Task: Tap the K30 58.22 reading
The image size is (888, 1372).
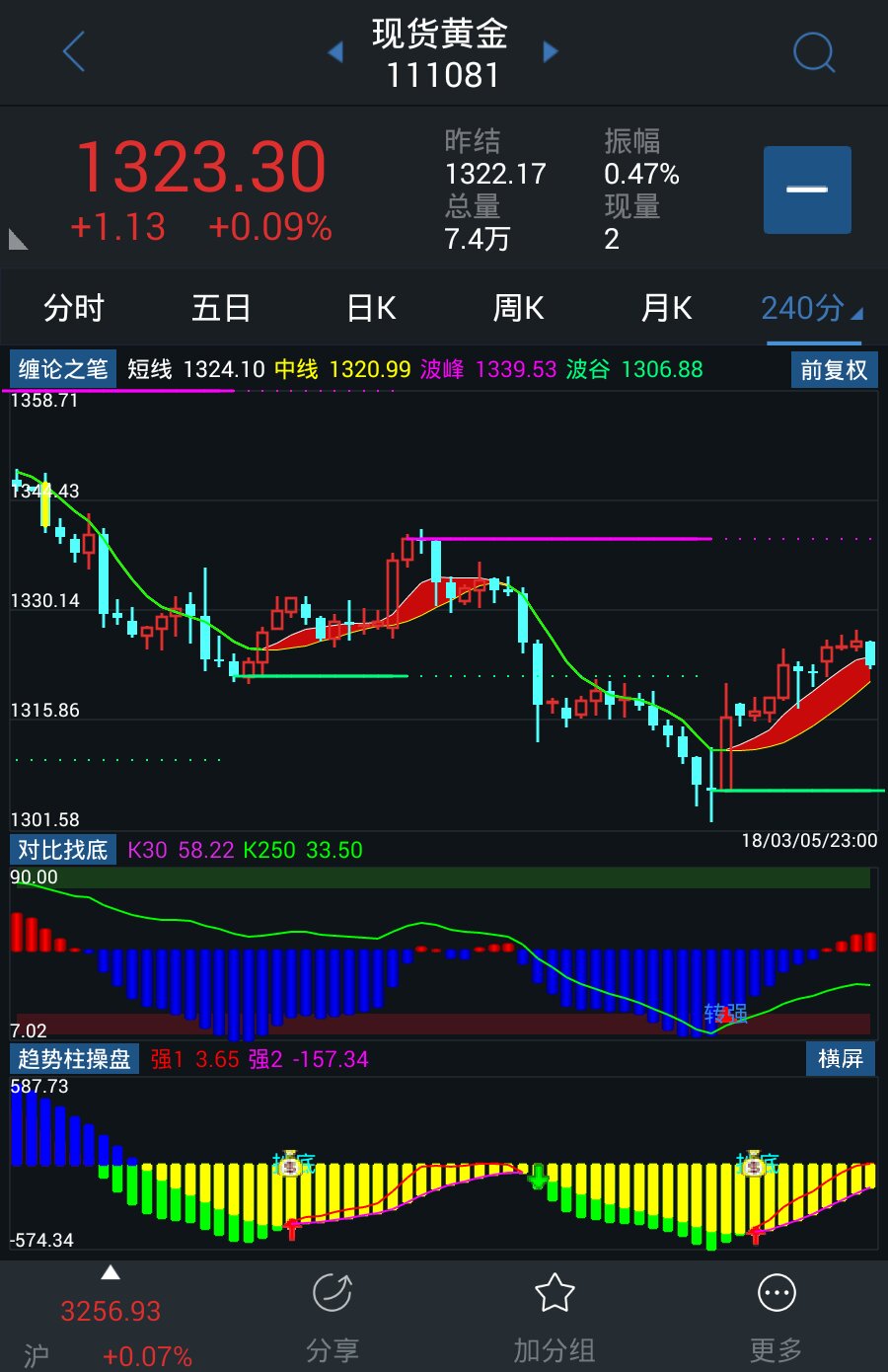Action: (181, 850)
